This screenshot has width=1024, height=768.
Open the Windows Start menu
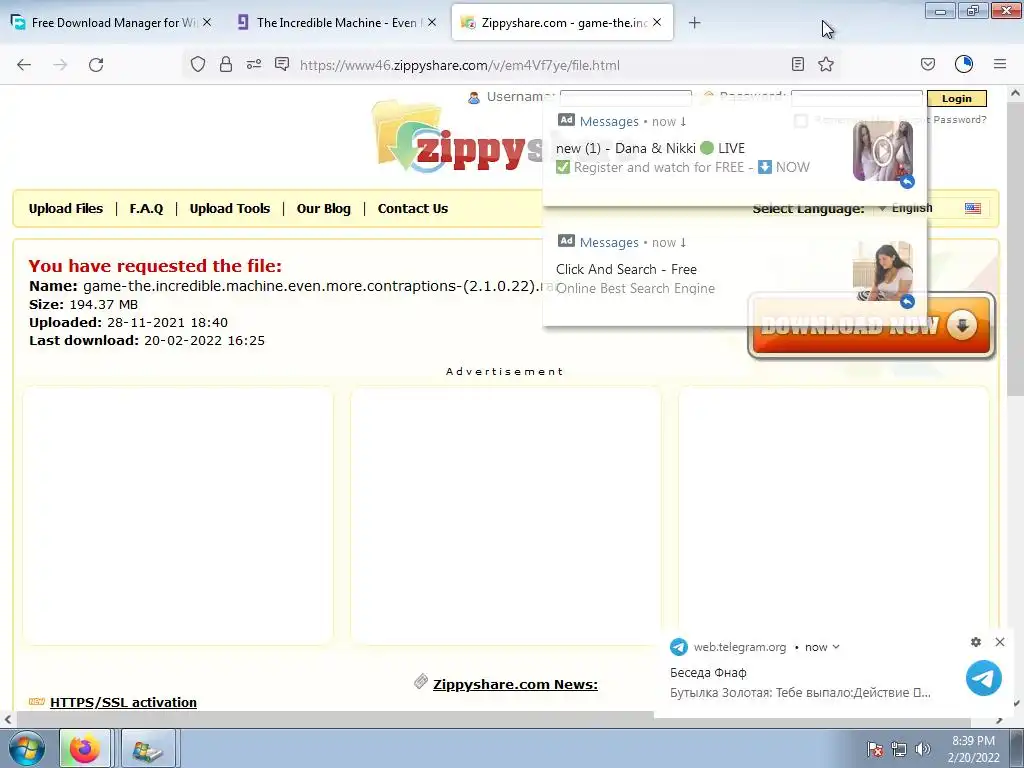tap(26, 749)
